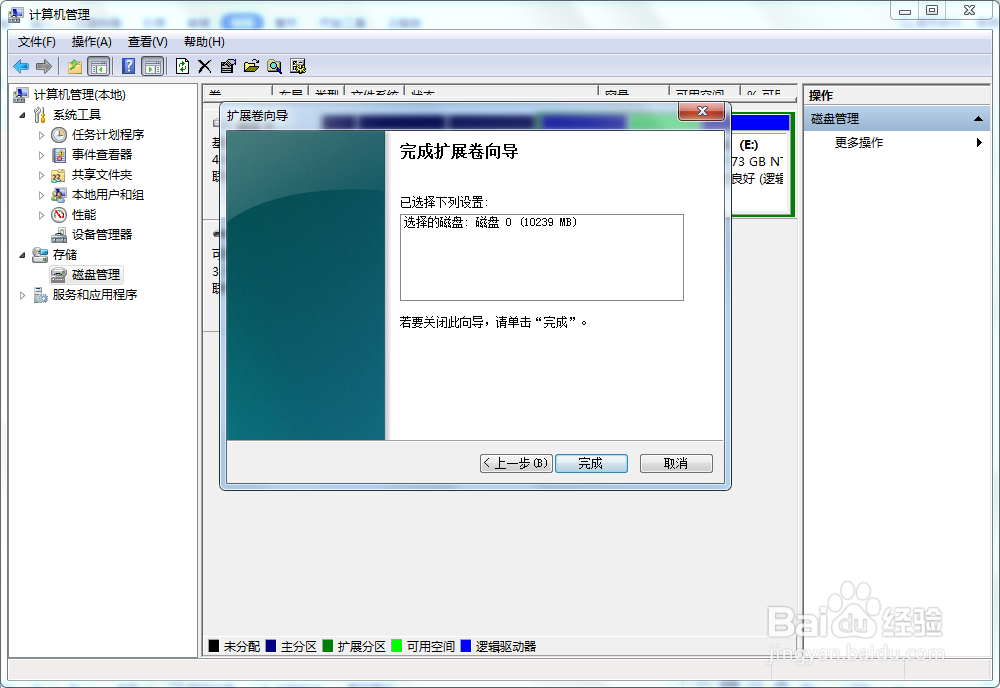Click the Delete X toolbar icon
Image resolution: width=1000 pixels, height=688 pixels.
(205, 66)
